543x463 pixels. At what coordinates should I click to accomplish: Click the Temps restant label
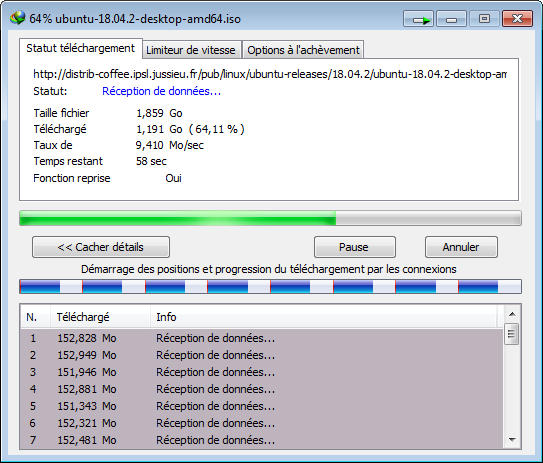coord(68,161)
